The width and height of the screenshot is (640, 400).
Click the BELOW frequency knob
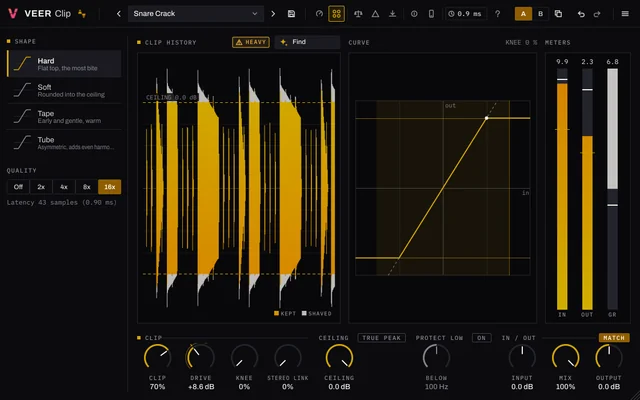[436, 358]
